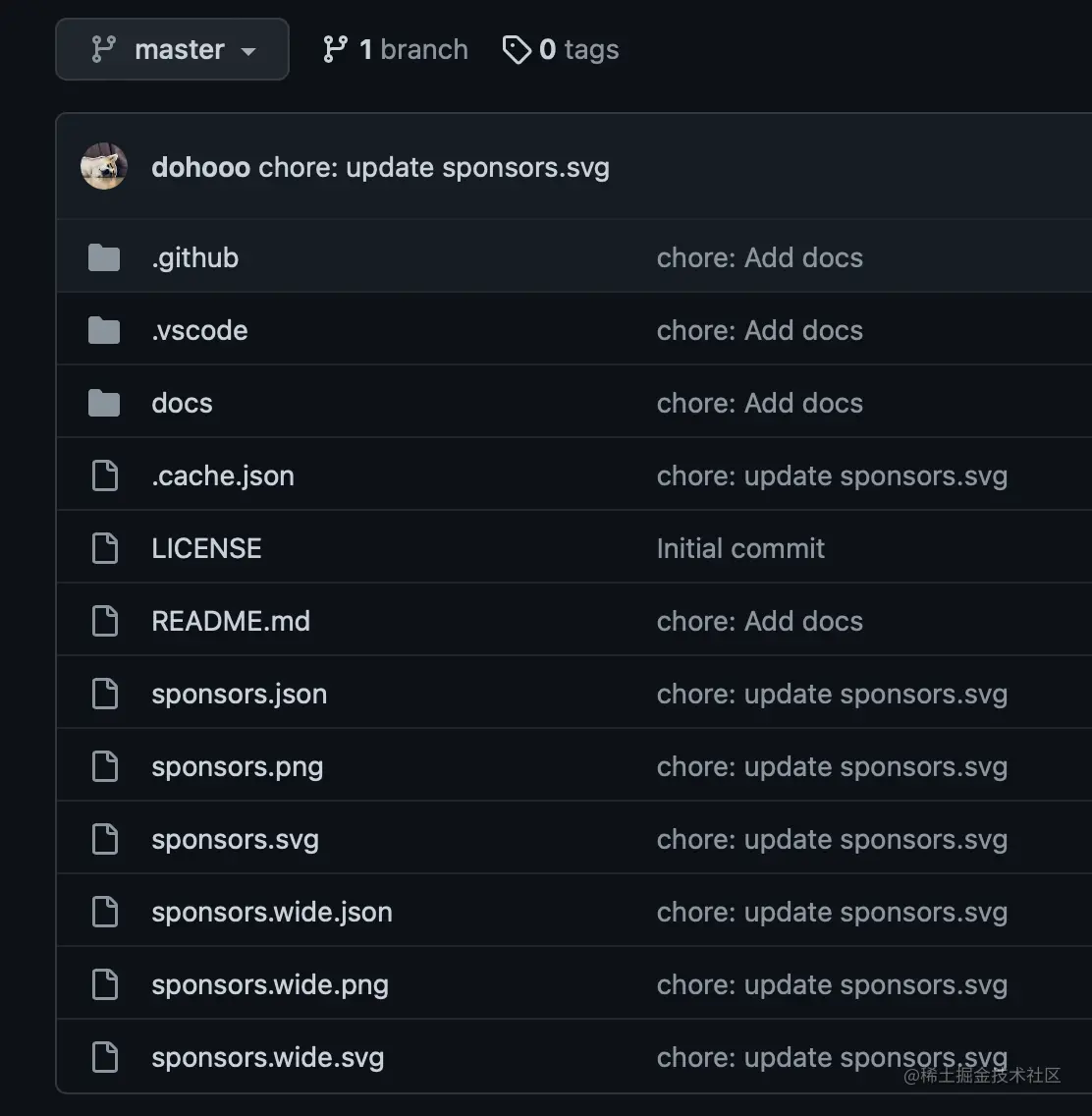
Task: Open LICENSE's Initial commit message
Action: (740, 549)
